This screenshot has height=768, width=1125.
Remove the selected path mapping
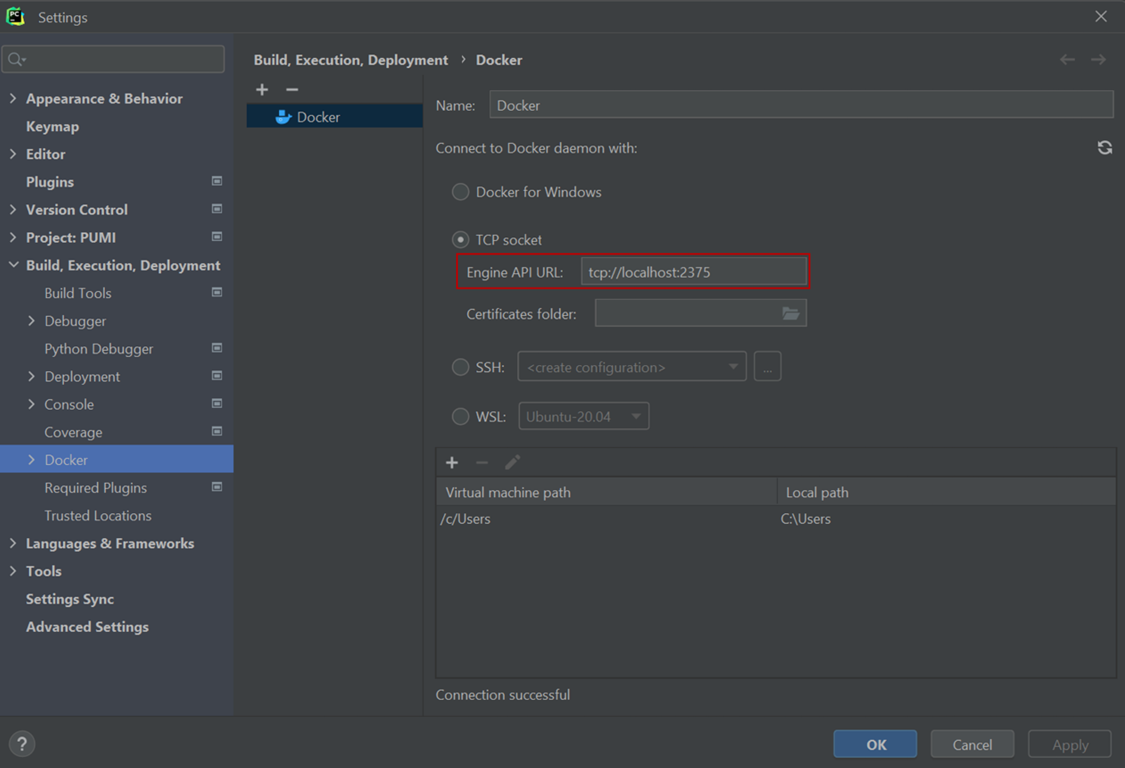482,463
